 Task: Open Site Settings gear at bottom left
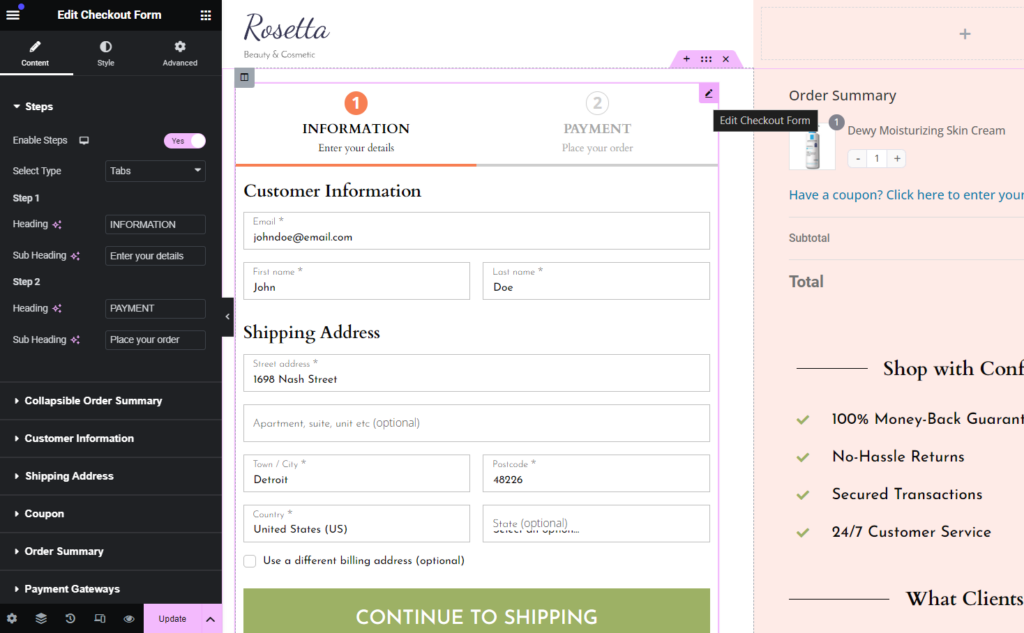pos(13,619)
